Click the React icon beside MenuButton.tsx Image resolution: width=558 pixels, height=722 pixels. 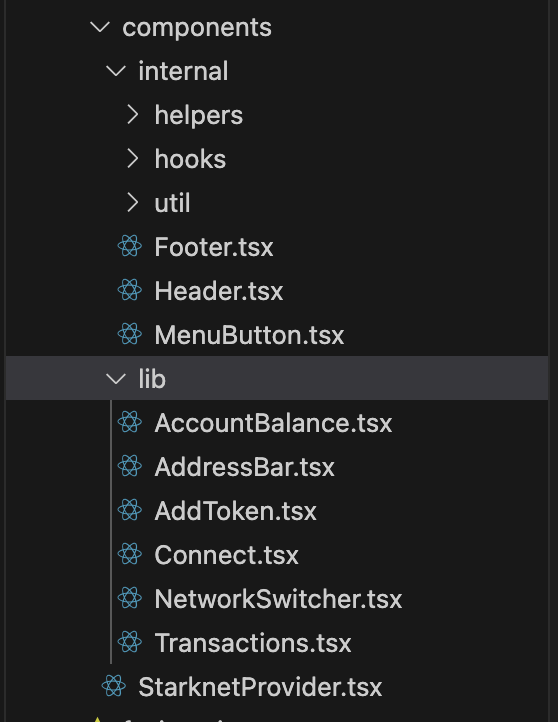coord(130,334)
